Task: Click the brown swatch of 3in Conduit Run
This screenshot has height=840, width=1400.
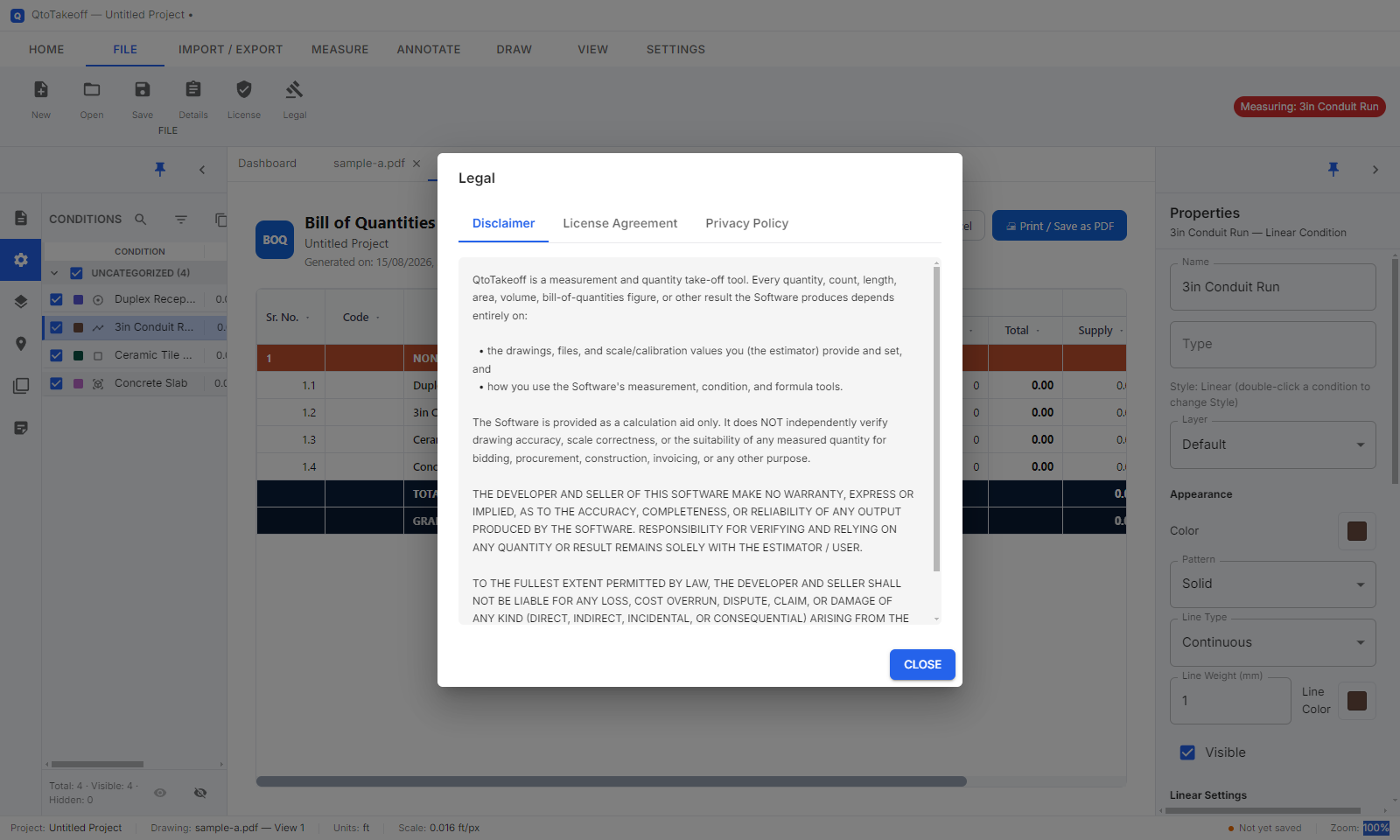Action: click(x=78, y=327)
